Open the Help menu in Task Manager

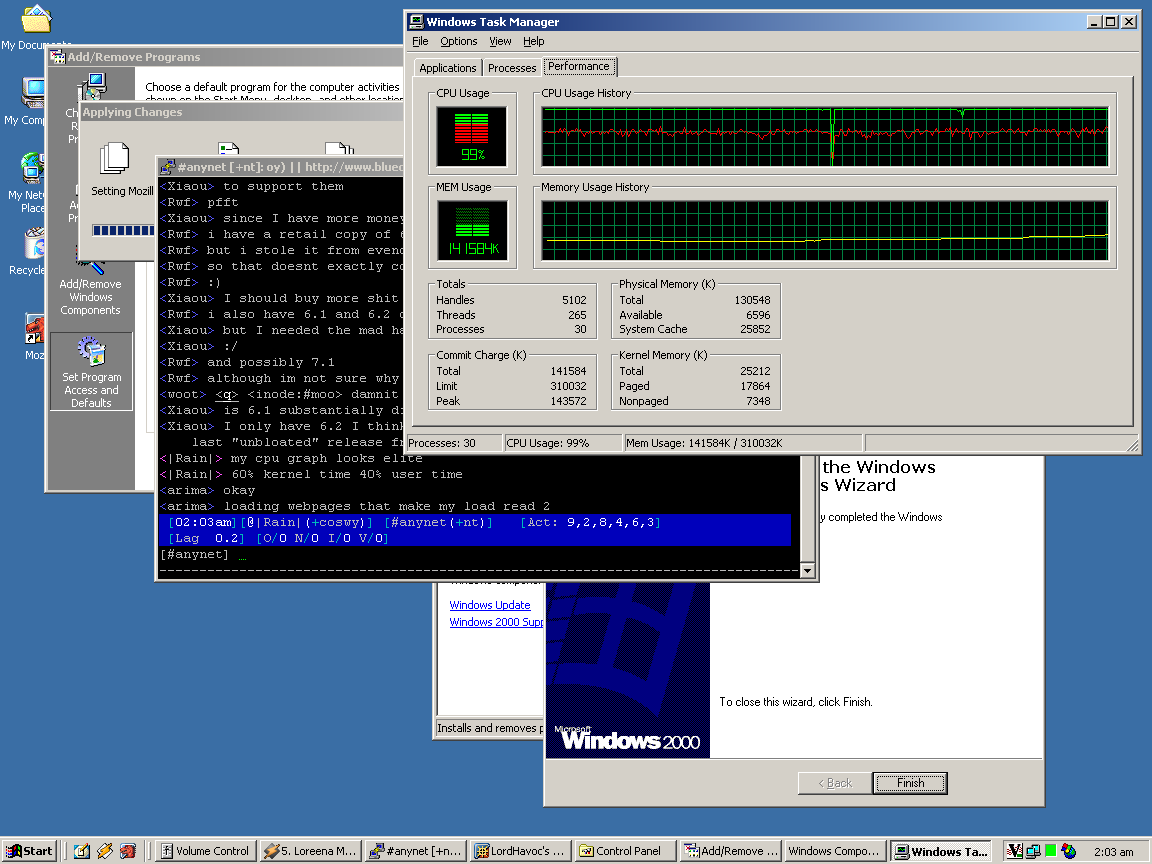pyautogui.click(x=533, y=41)
